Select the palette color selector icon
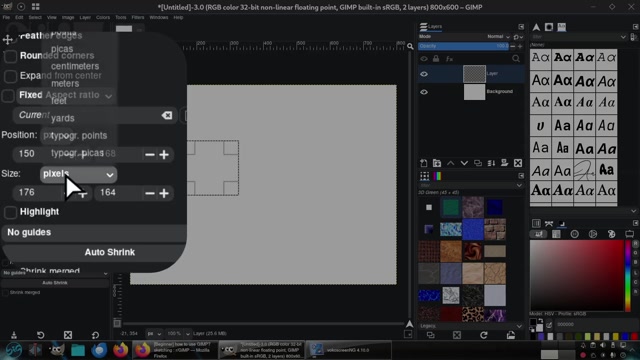 coord(611,234)
